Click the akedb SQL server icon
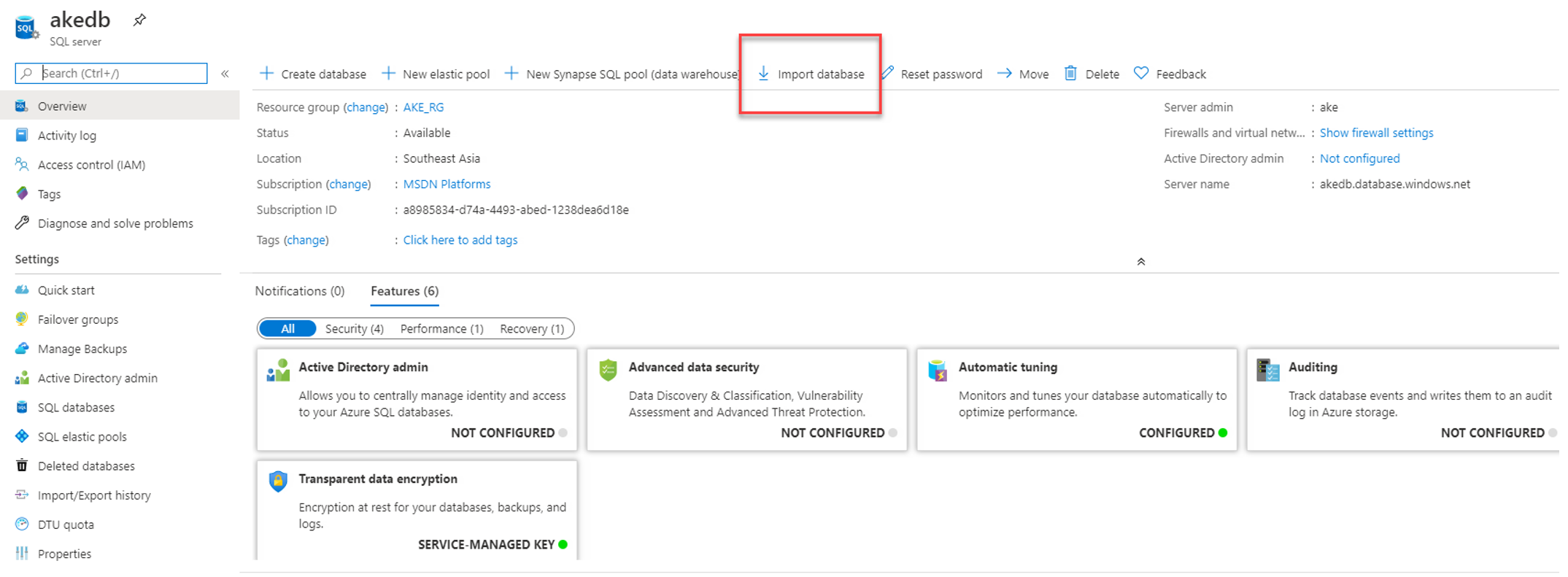 tap(26, 28)
